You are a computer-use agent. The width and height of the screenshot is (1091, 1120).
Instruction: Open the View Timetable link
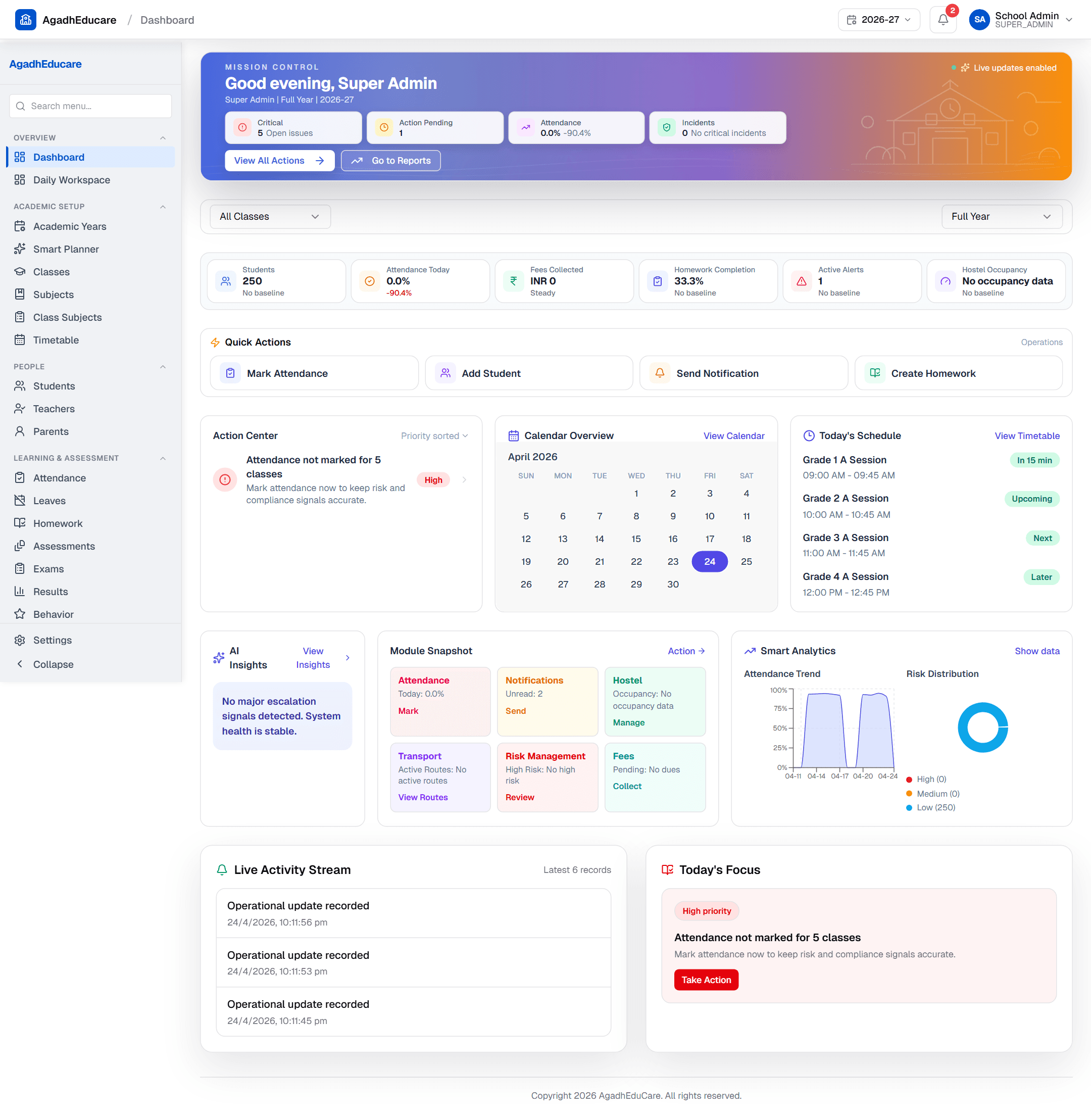click(x=1027, y=435)
